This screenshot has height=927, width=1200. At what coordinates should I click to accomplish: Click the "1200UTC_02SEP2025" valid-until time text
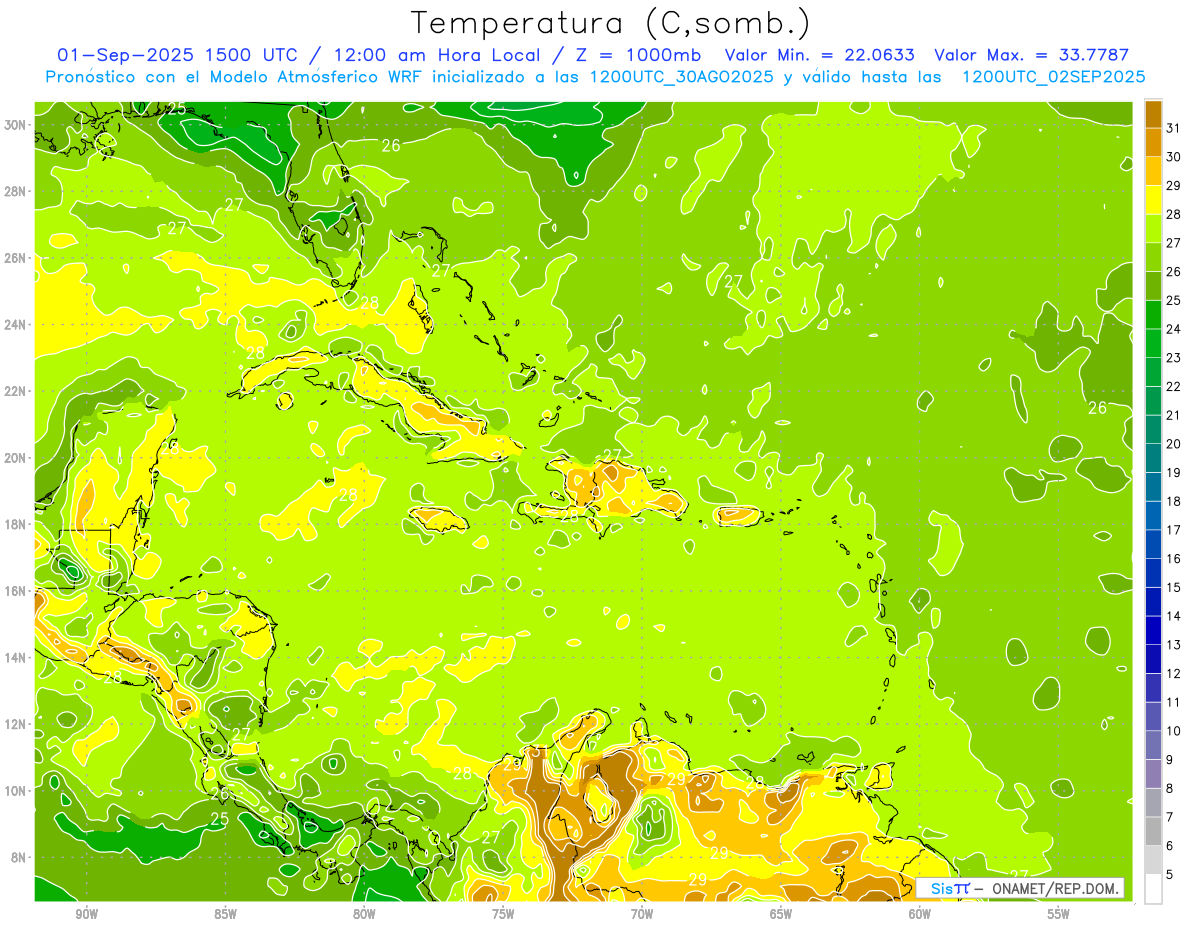pyautogui.click(x=1053, y=77)
